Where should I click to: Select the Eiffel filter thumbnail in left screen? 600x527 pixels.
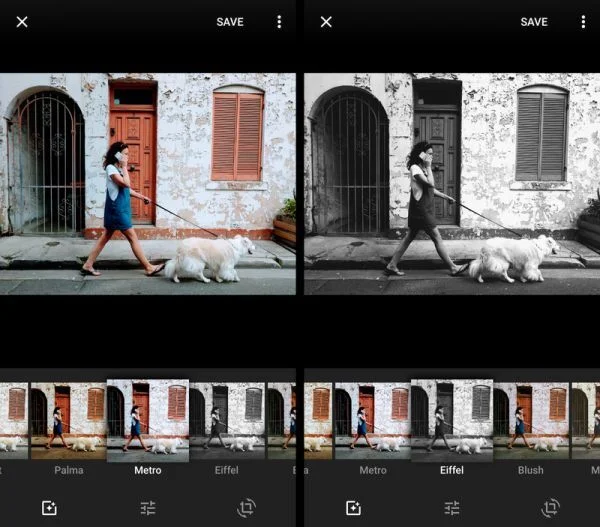point(227,421)
